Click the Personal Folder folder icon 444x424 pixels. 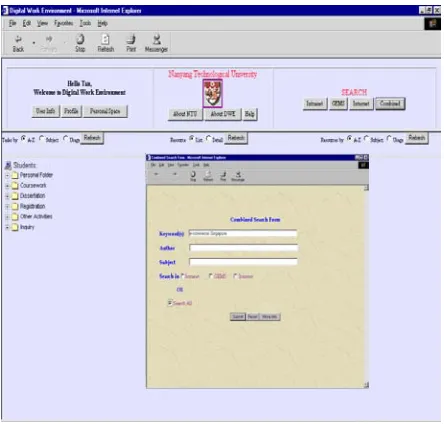(x=15, y=175)
